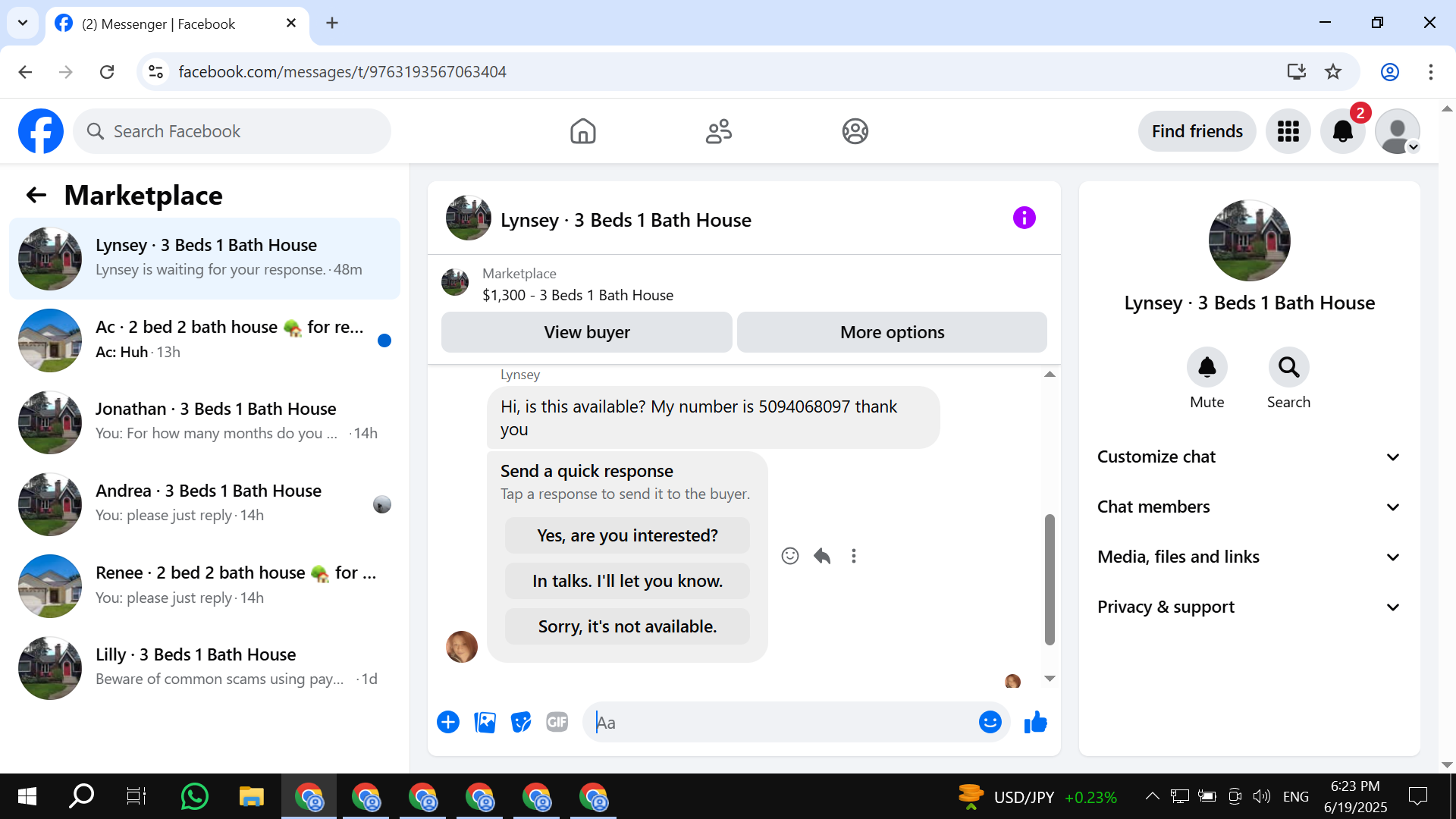Open Lynsey 3 Beds 1 Bath conversation
Image resolution: width=1456 pixels, height=819 pixels.
205,259
